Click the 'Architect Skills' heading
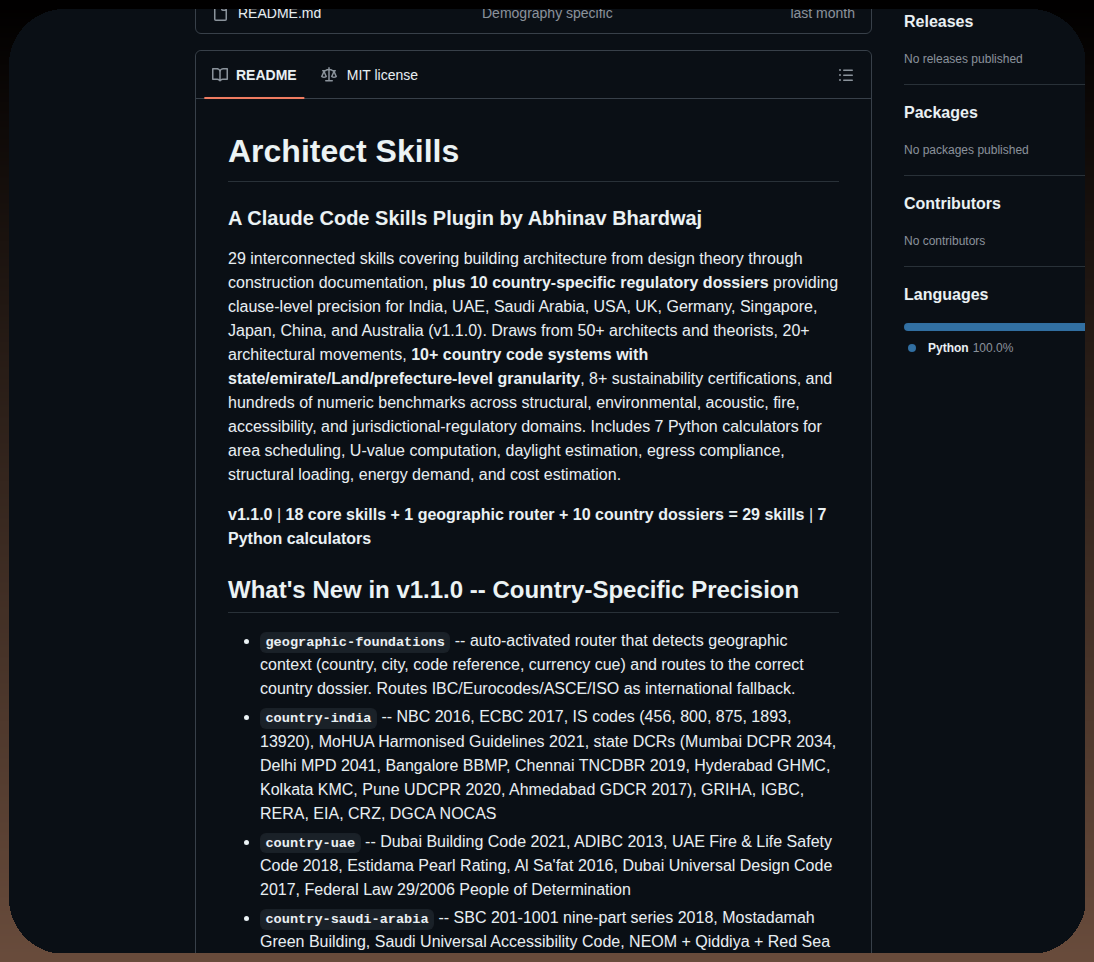The height and width of the screenshot is (962, 1094). [x=343, y=151]
